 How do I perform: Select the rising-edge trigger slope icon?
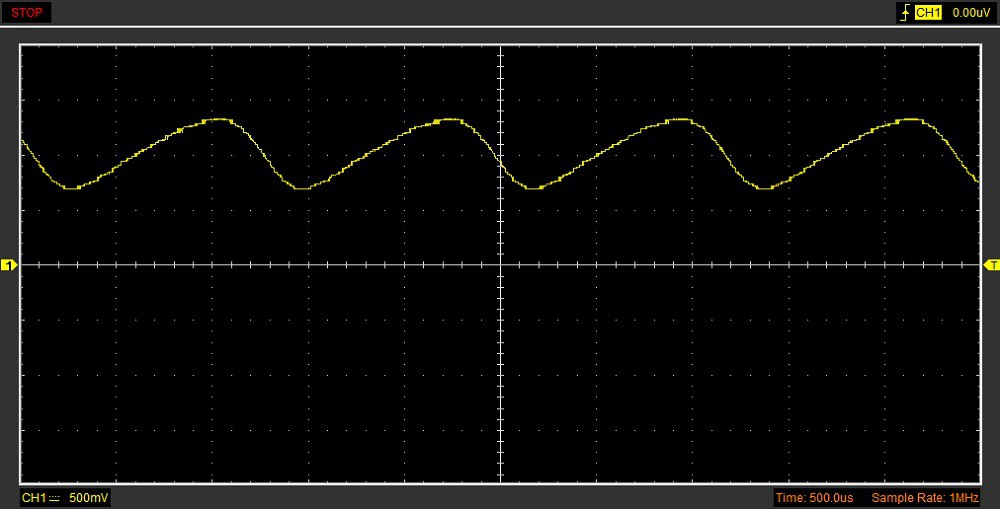[x=905, y=13]
